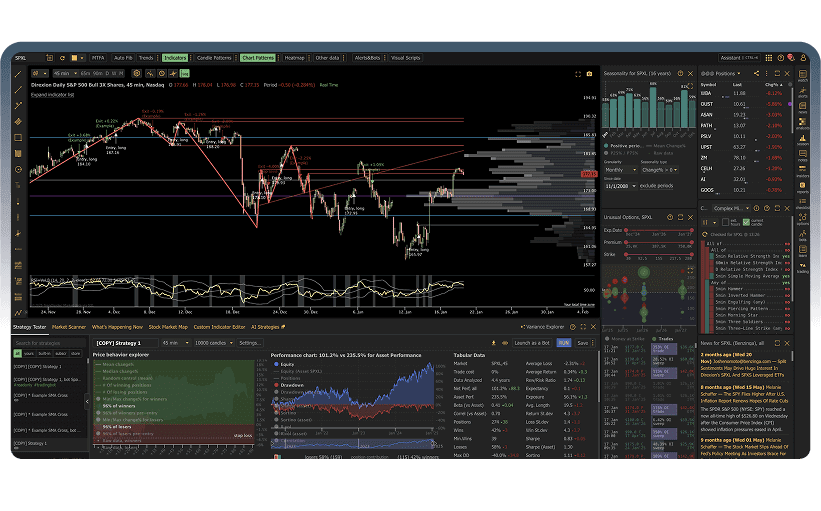Click the main chart fullscreen icon

point(578,74)
